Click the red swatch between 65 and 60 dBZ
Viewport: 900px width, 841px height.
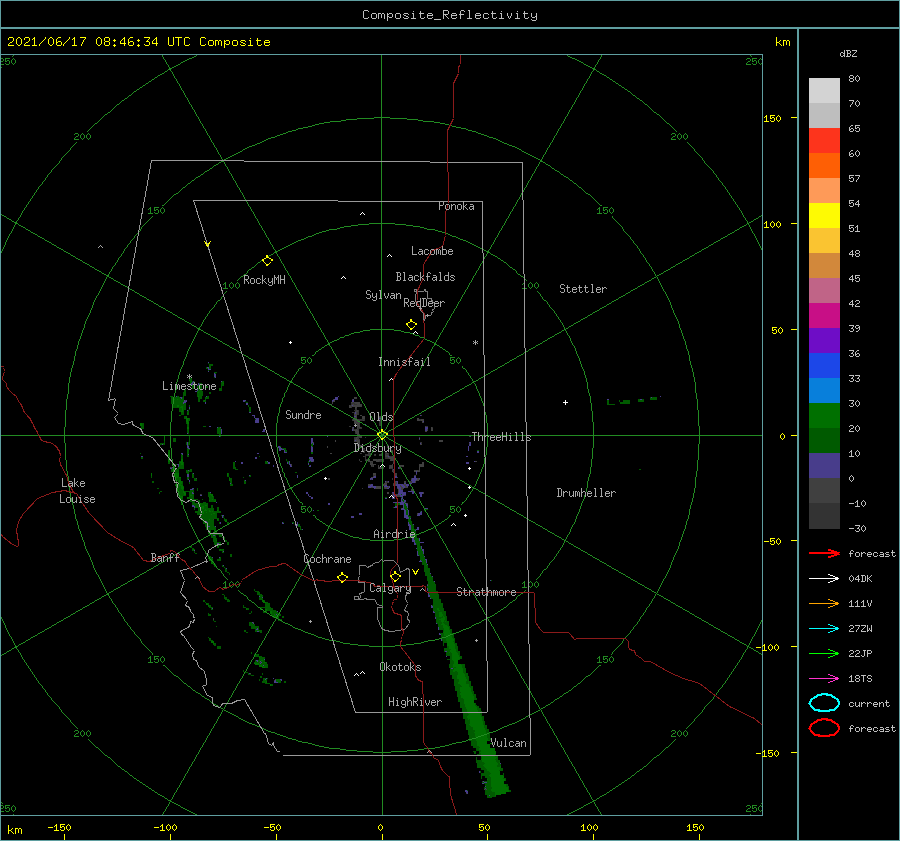(x=824, y=141)
